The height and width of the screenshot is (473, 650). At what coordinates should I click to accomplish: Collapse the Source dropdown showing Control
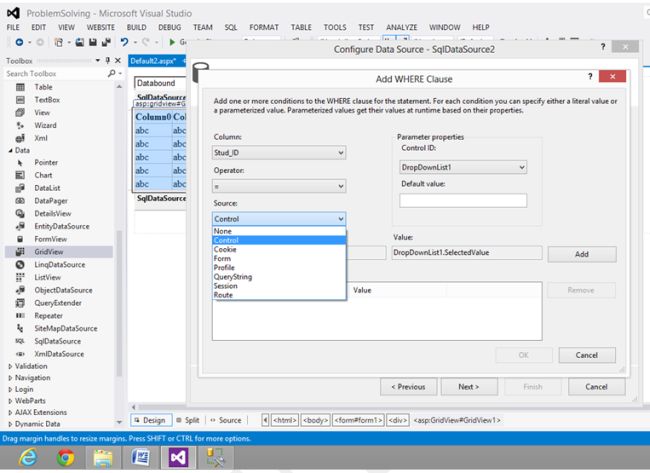point(279,219)
